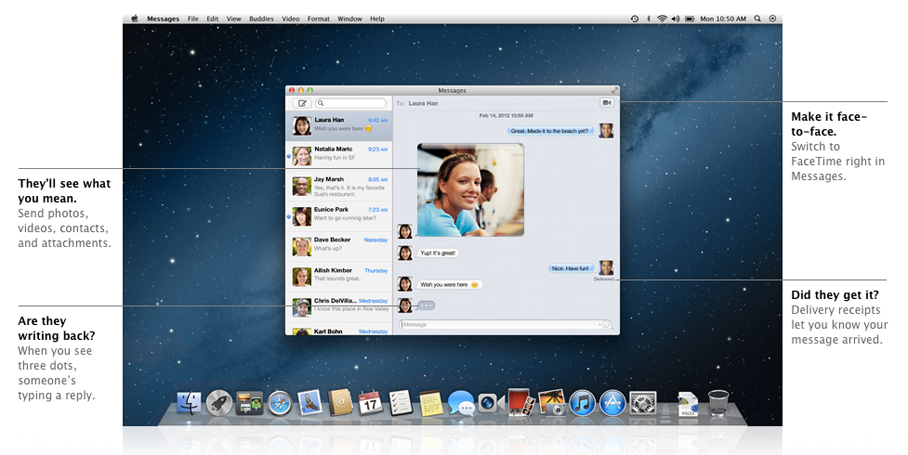Viewport: 908px width, 455px height.
Task: Open Mail stamp icon in dock
Action: click(x=310, y=403)
